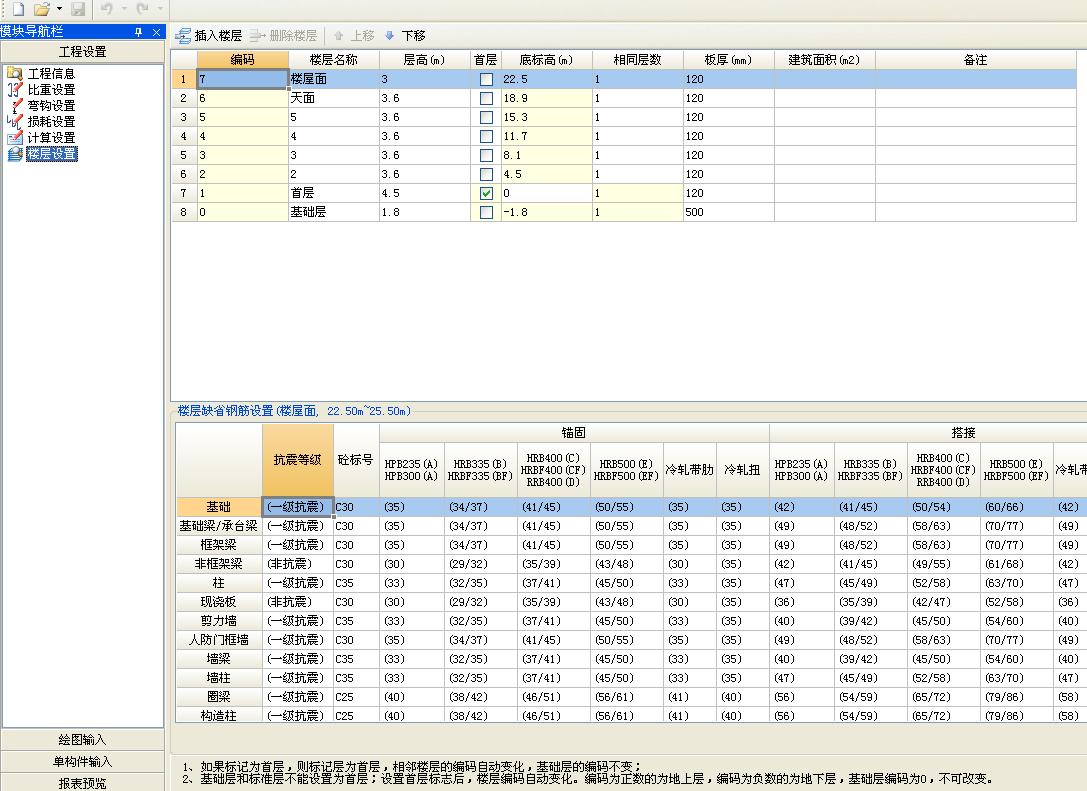Image resolution: width=1087 pixels, height=791 pixels.
Task: Click the 编码 column header
Action: (243, 60)
